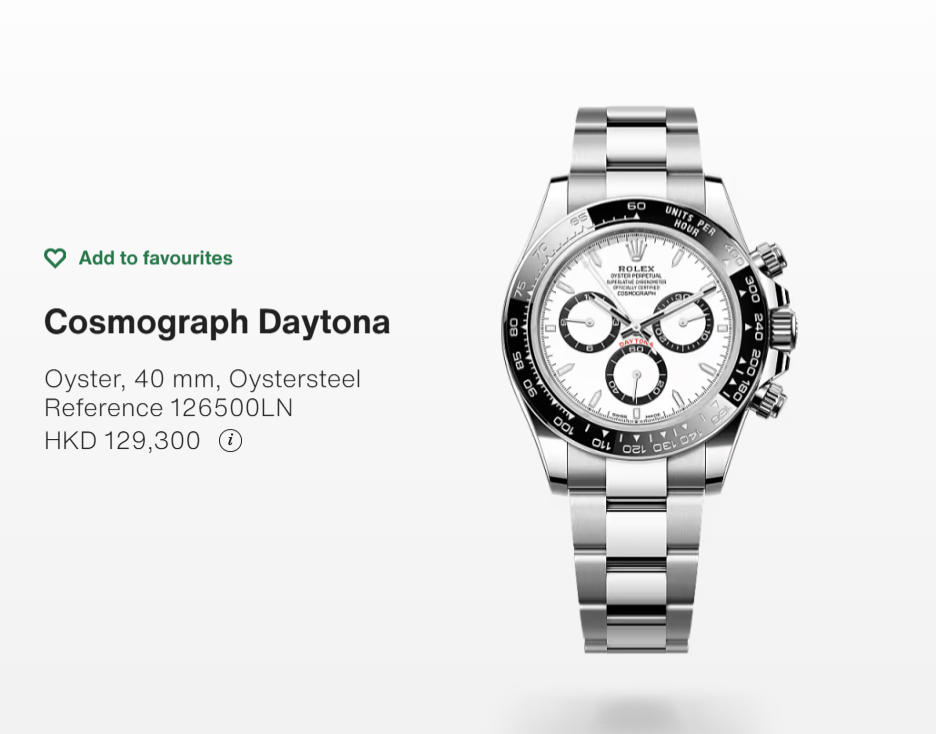Select the bottom seconds sub-dial

click(636, 374)
